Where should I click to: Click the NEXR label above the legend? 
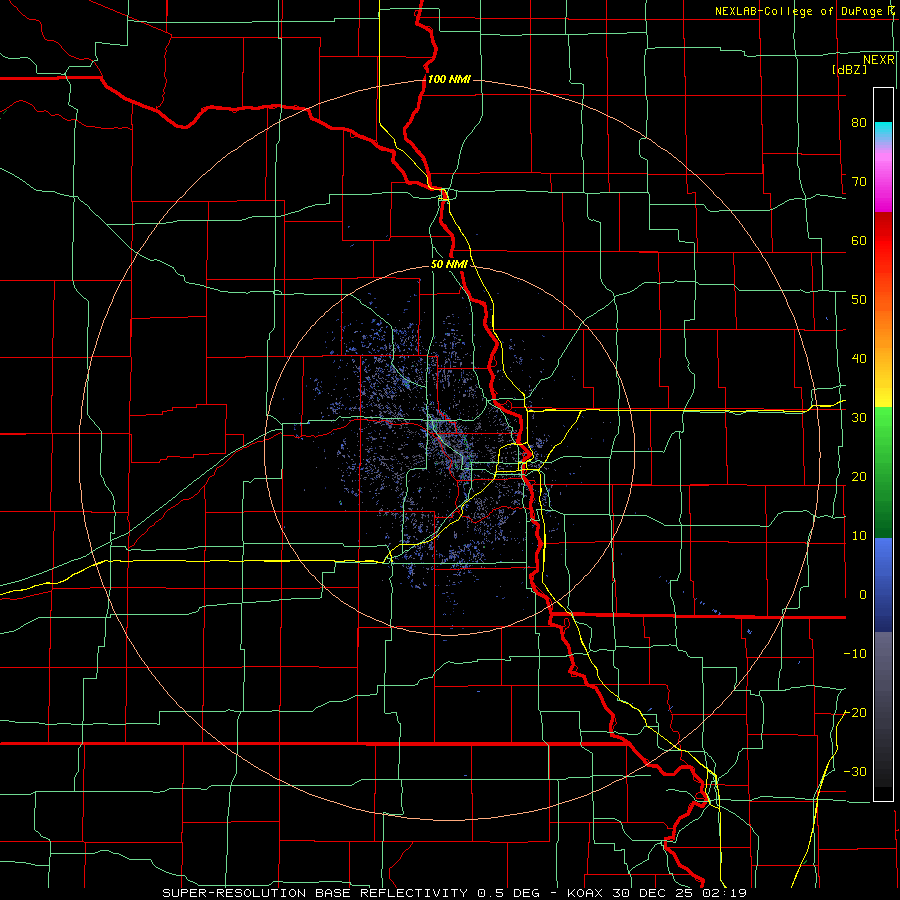click(878, 60)
